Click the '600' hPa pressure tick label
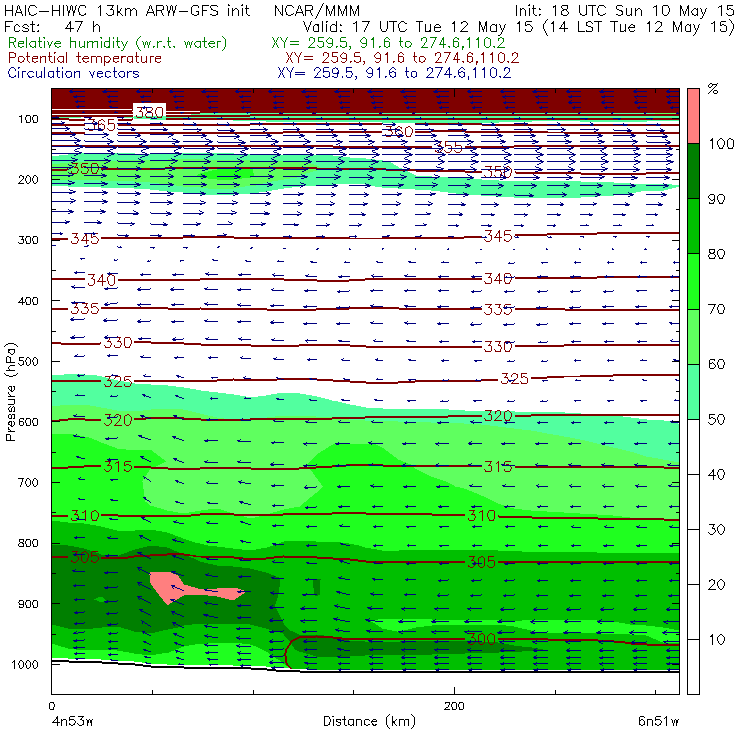This screenshot has width=740, height=740. [x=28, y=421]
